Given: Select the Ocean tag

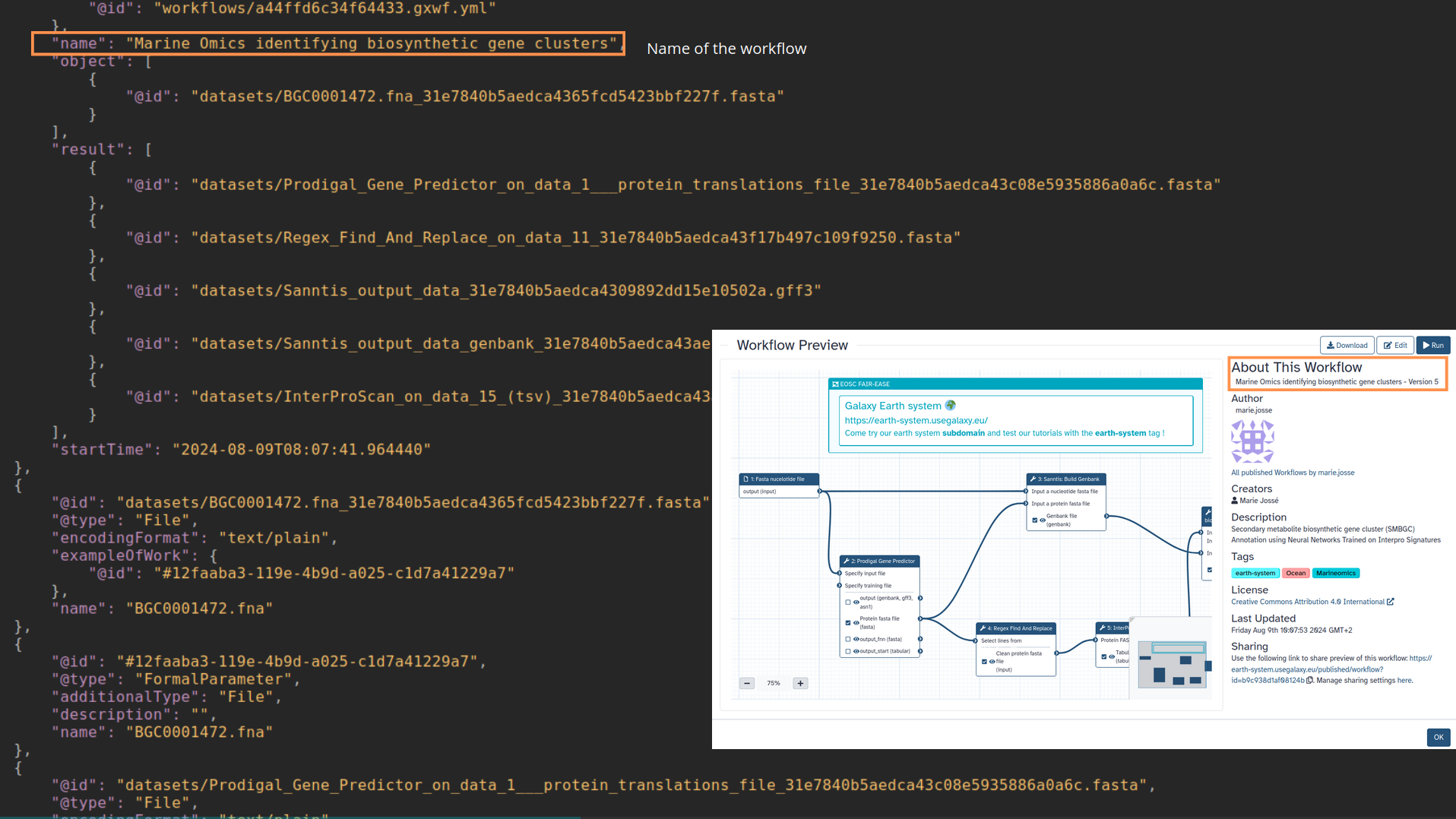Looking at the screenshot, I should [x=1296, y=574].
